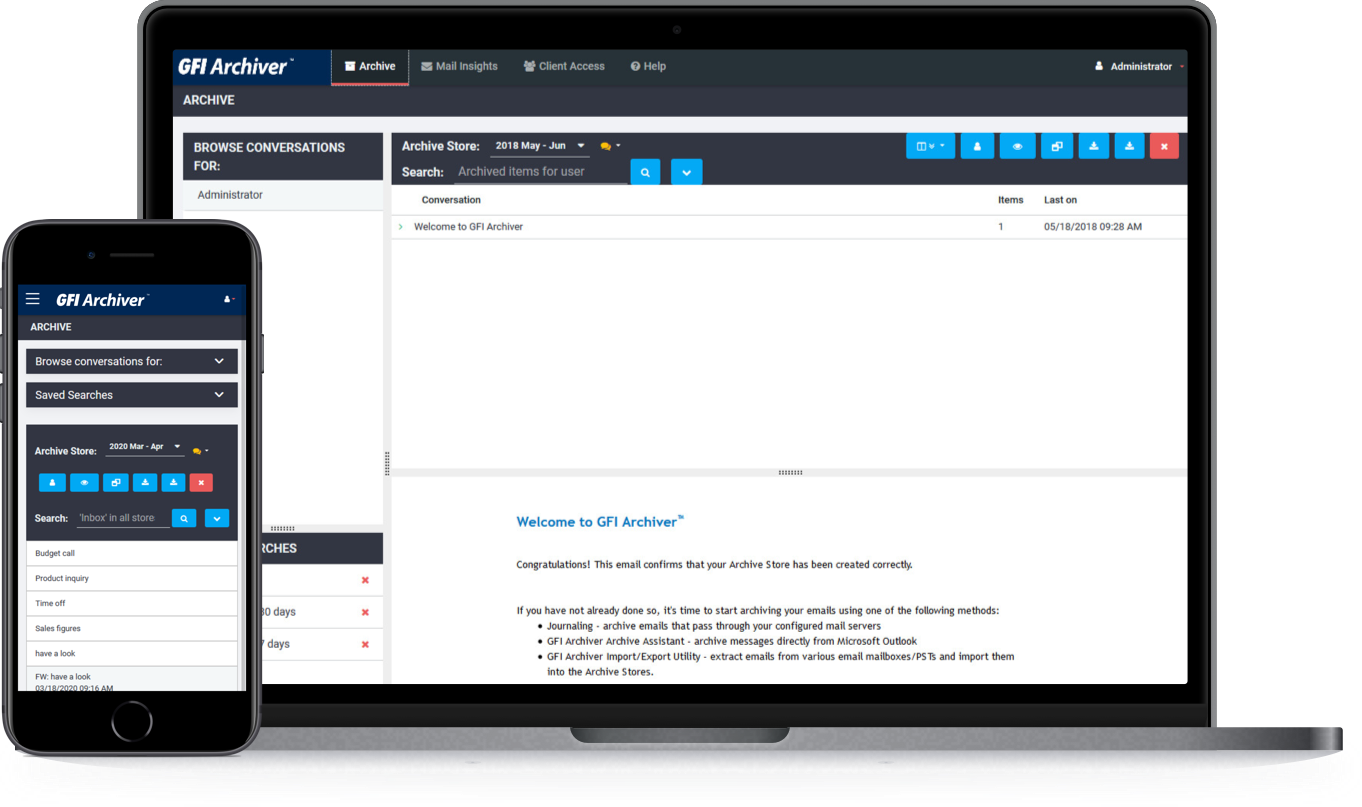Image resolution: width=1362 pixels, height=807 pixels.
Task: Click the desktop toolbar user icon button
Action: click(977, 146)
